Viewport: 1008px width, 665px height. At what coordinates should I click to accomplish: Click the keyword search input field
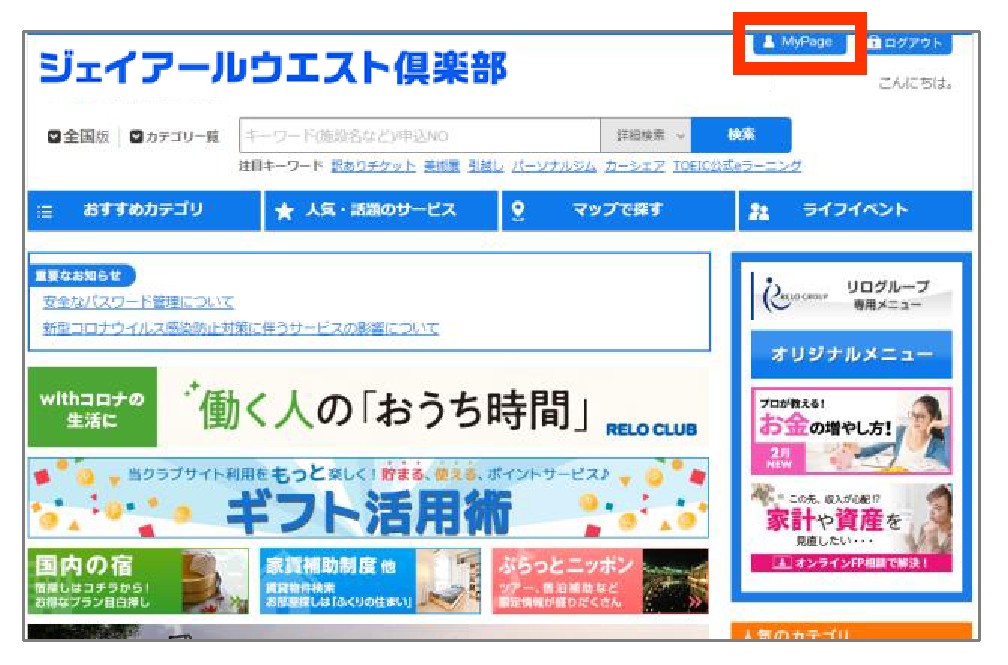pyautogui.click(x=420, y=135)
